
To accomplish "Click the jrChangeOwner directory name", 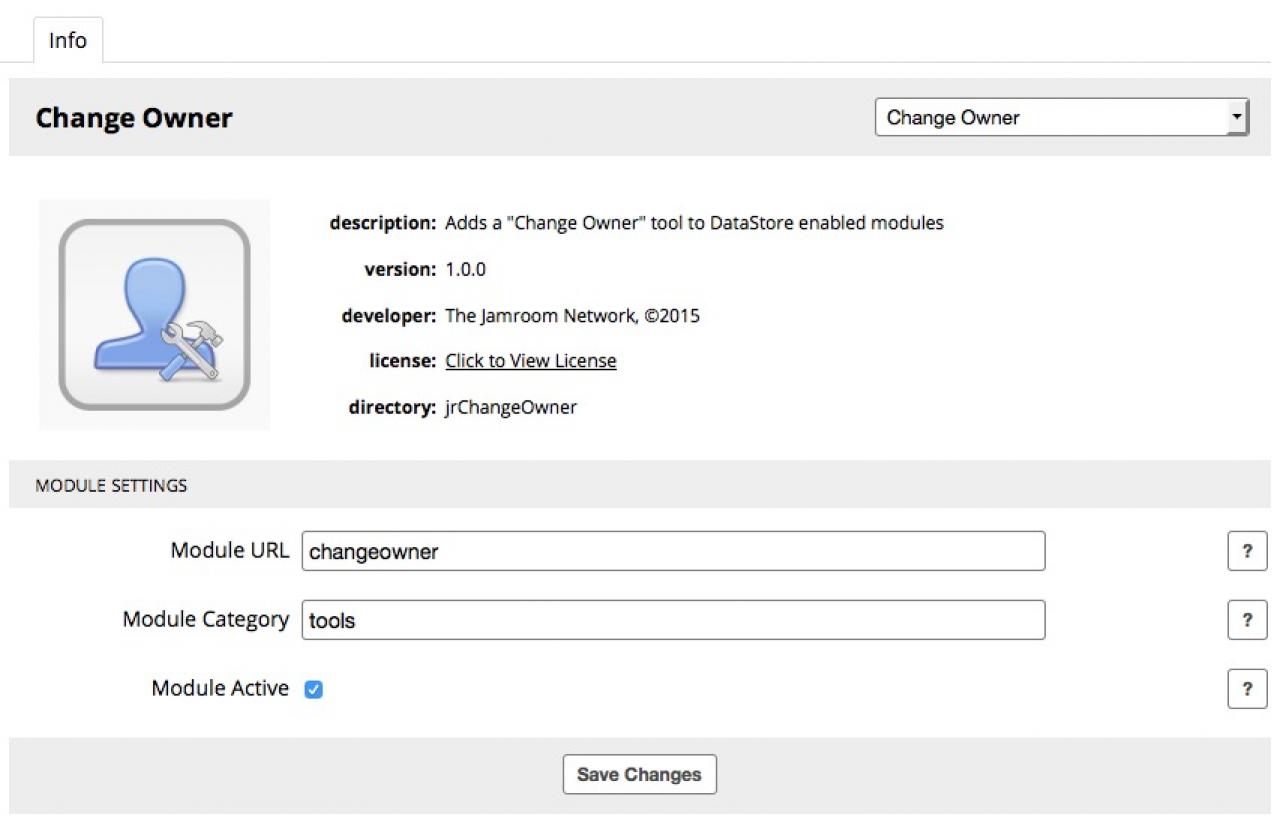I will pos(511,407).
